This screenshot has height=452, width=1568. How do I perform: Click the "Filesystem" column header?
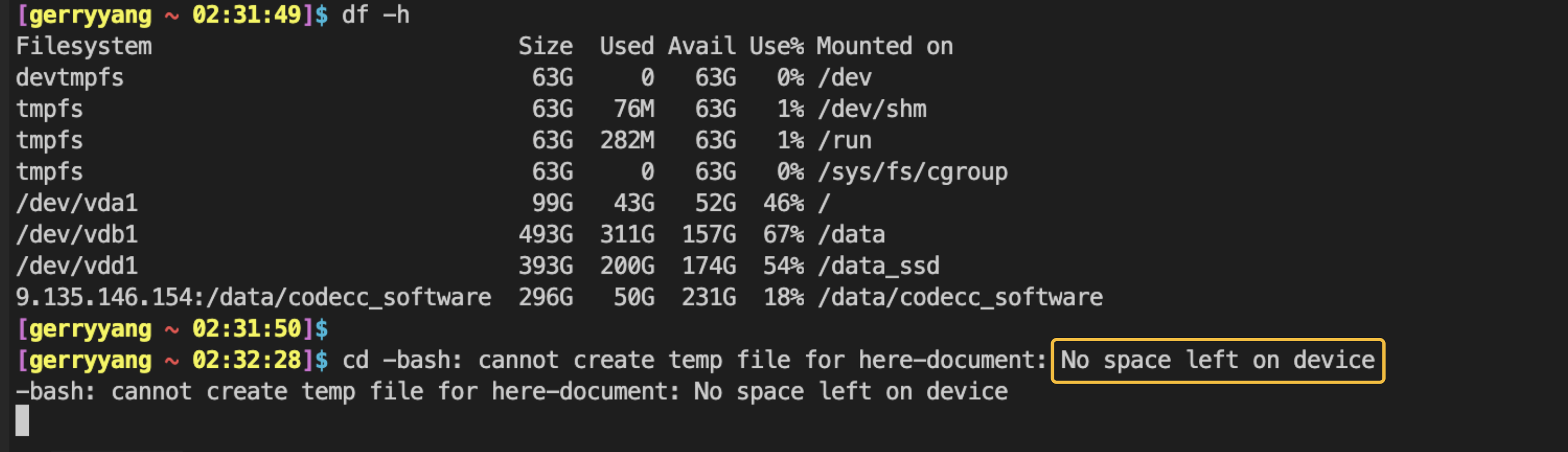click(84, 46)
